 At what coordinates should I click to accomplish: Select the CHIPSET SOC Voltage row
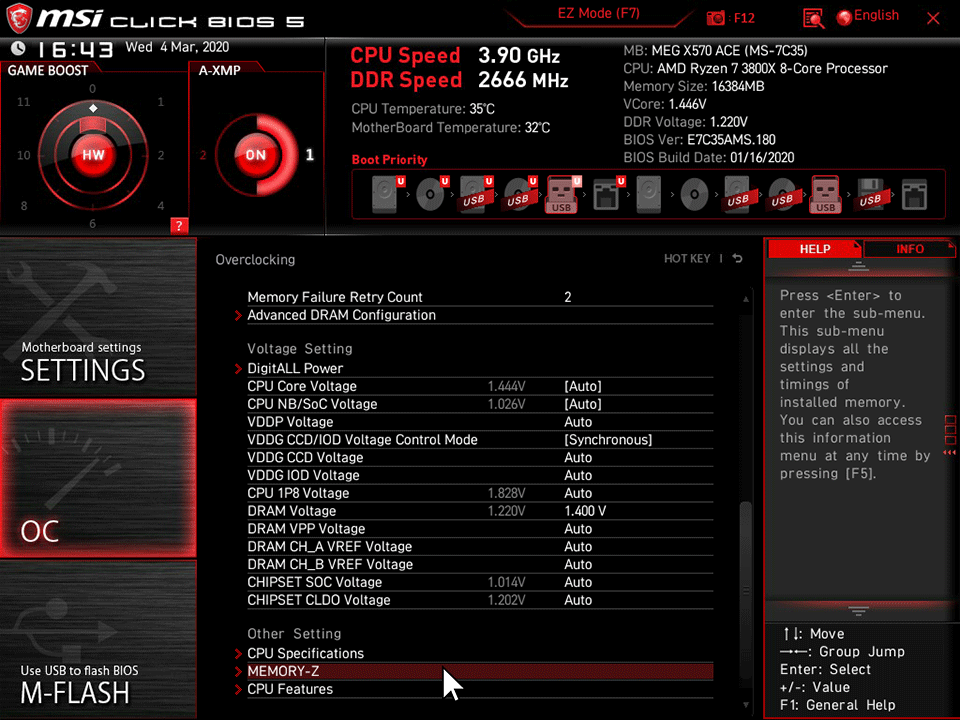pyautogui.click(x=479, y=582)
